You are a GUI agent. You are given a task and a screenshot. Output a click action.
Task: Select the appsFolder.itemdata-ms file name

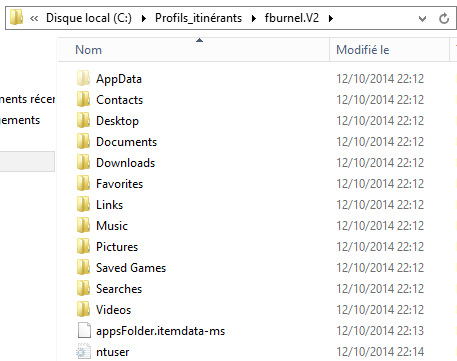pos(161,331)
